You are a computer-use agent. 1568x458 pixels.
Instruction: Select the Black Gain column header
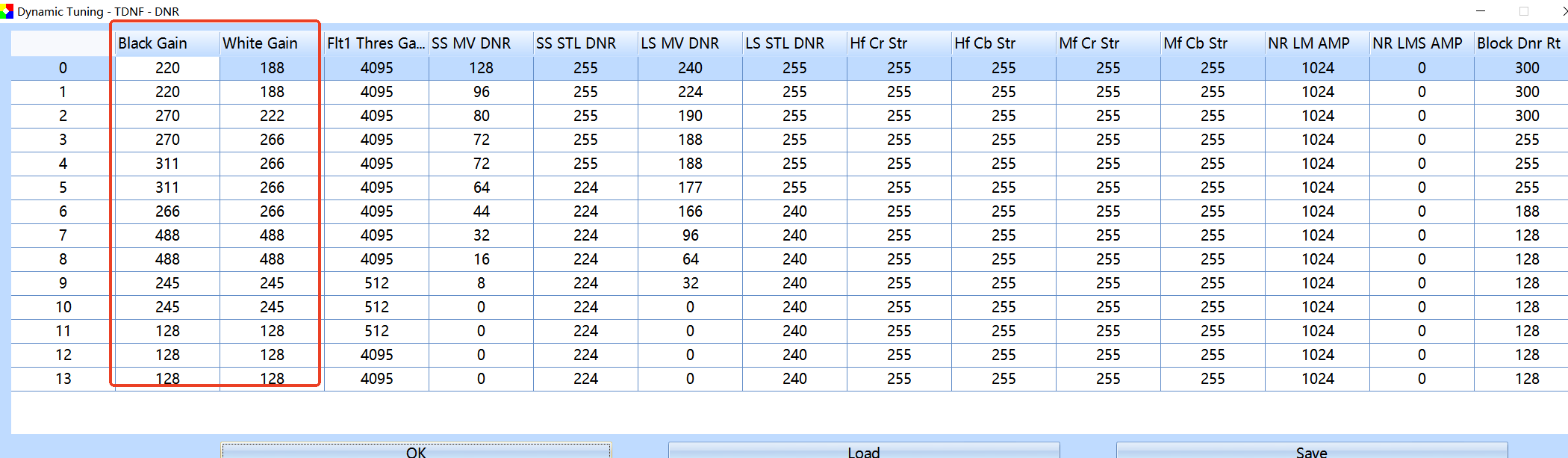pos(167,43)
